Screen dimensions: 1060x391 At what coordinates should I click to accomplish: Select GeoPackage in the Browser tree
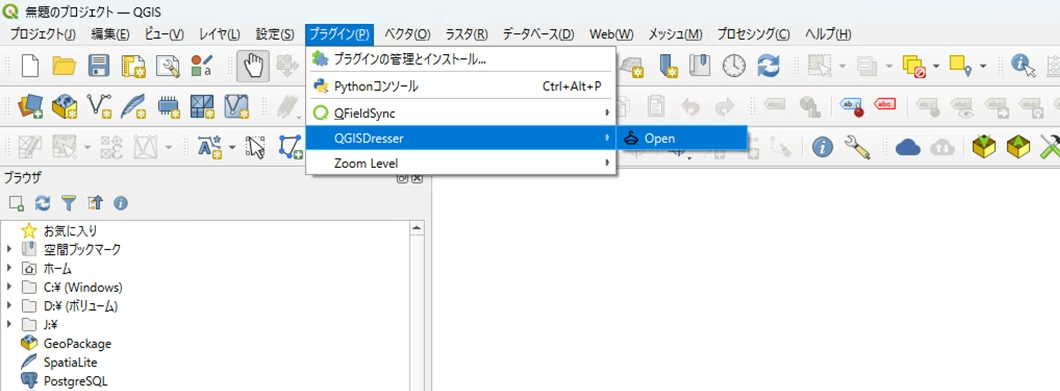coord(77,343)
